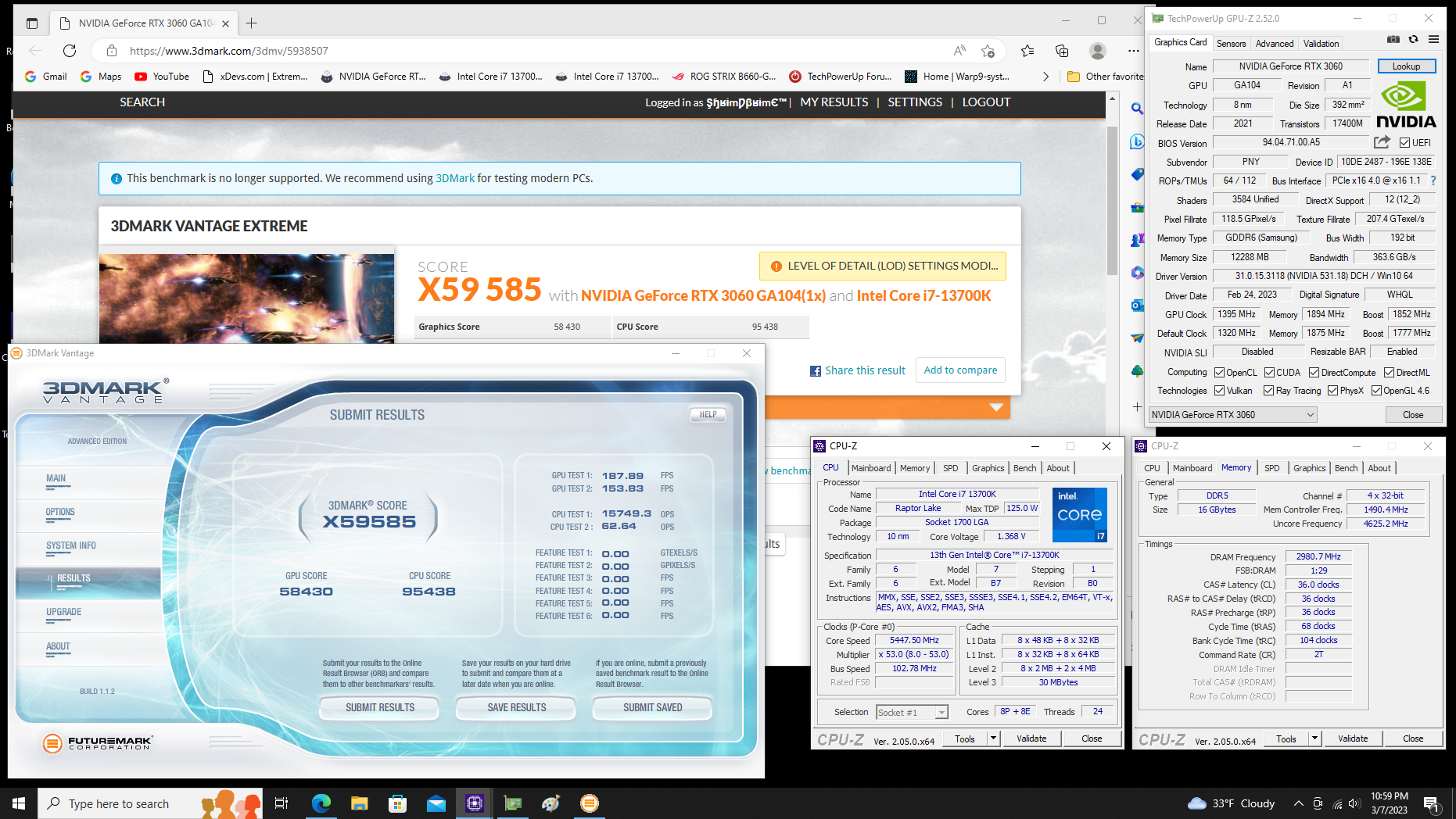Reload the page with Edge refresh icon
This screenshot has width=1456, height=819.
[x=70, y=51]
